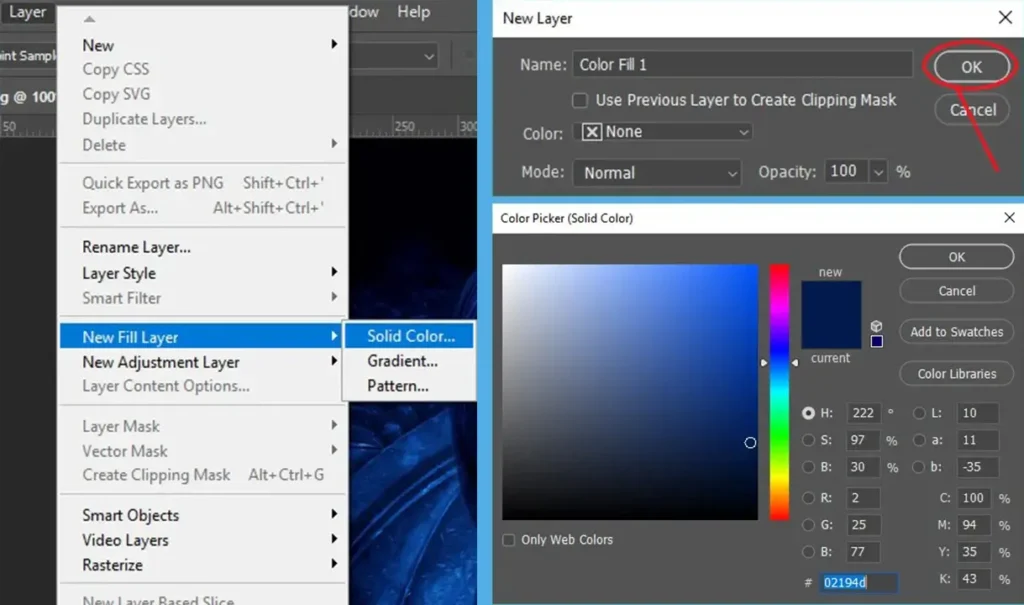Open the Layer menu in the menu bar
The height and width of the screenshot is (605, 1024).
click(x=27, y=12)
